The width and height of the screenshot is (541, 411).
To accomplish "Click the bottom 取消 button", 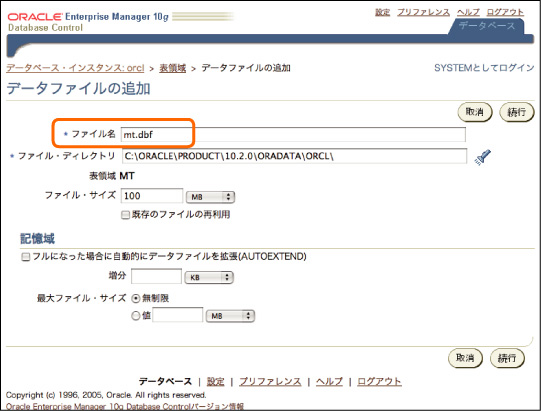I will (x=465, y=358).
